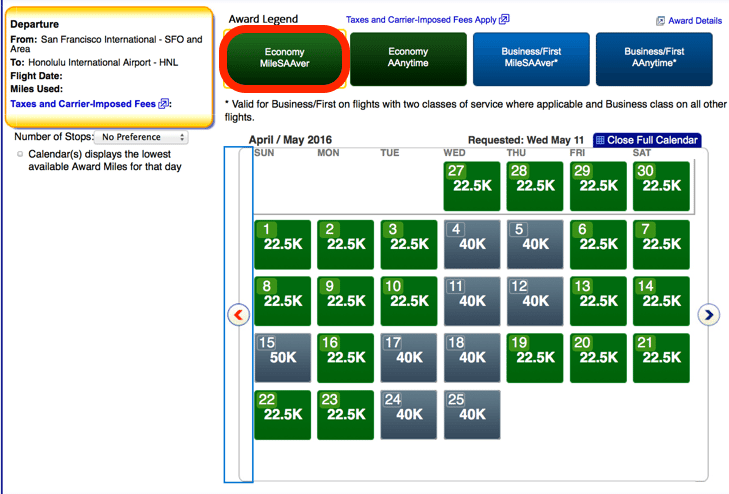The height and width of the screenshot is (494, 729).
Task: Choose May 17 at 40K miles
Action: (x=409, y=358)
